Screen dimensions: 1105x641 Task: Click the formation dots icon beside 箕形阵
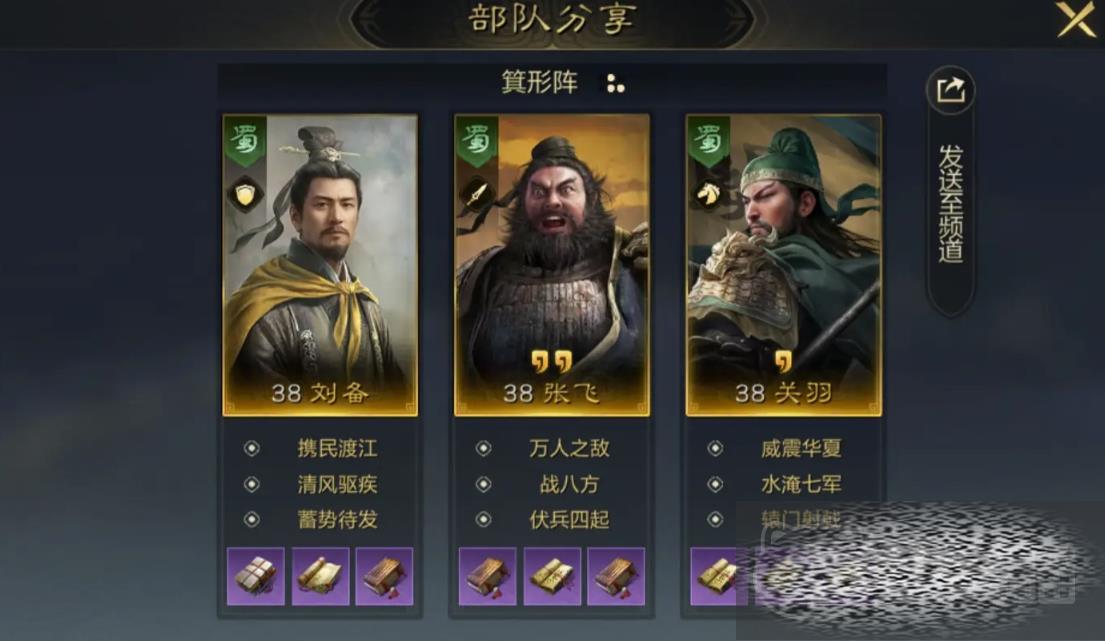(x=615, y=83)
